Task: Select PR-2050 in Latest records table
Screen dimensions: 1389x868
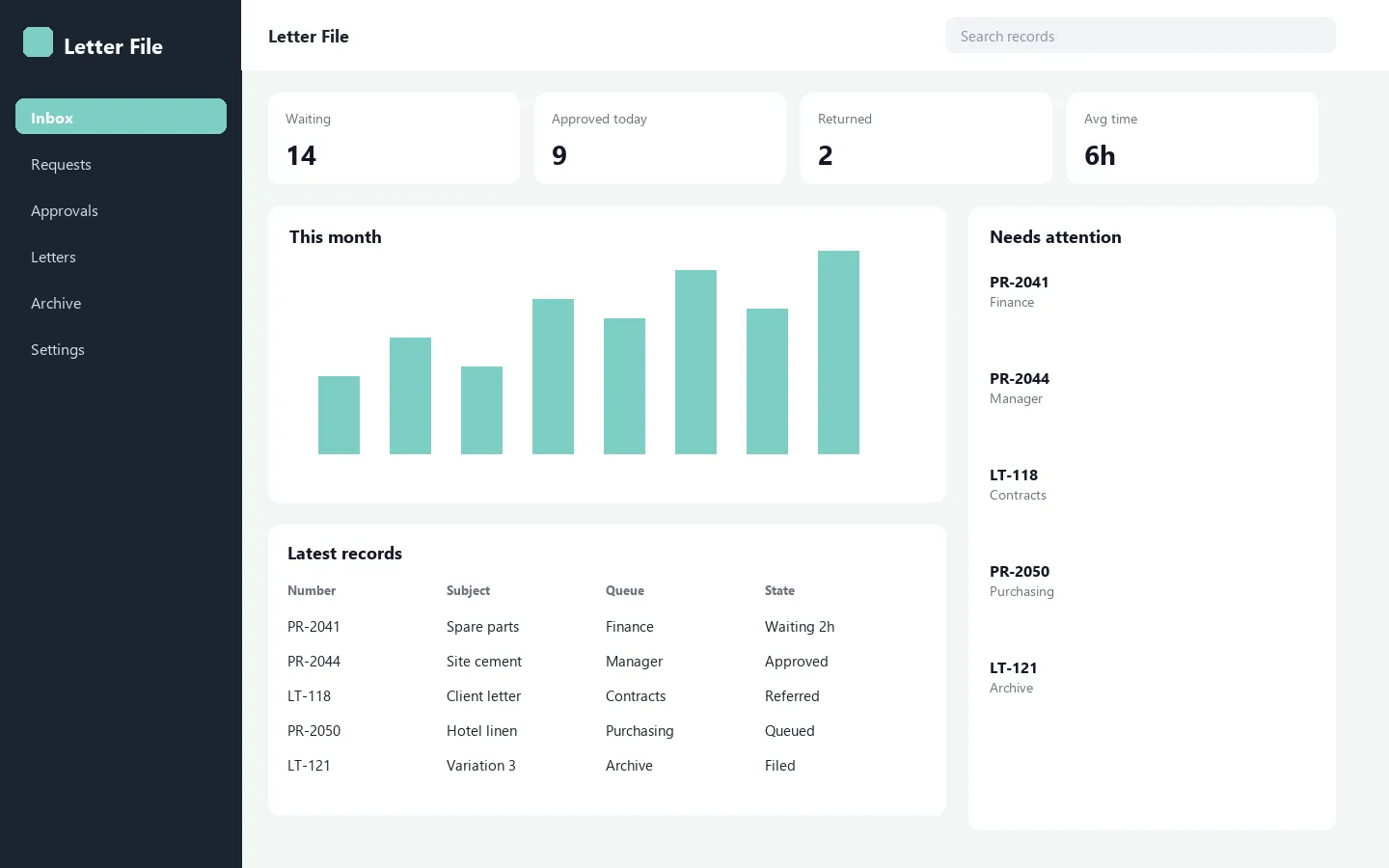Action: point(313,730)
